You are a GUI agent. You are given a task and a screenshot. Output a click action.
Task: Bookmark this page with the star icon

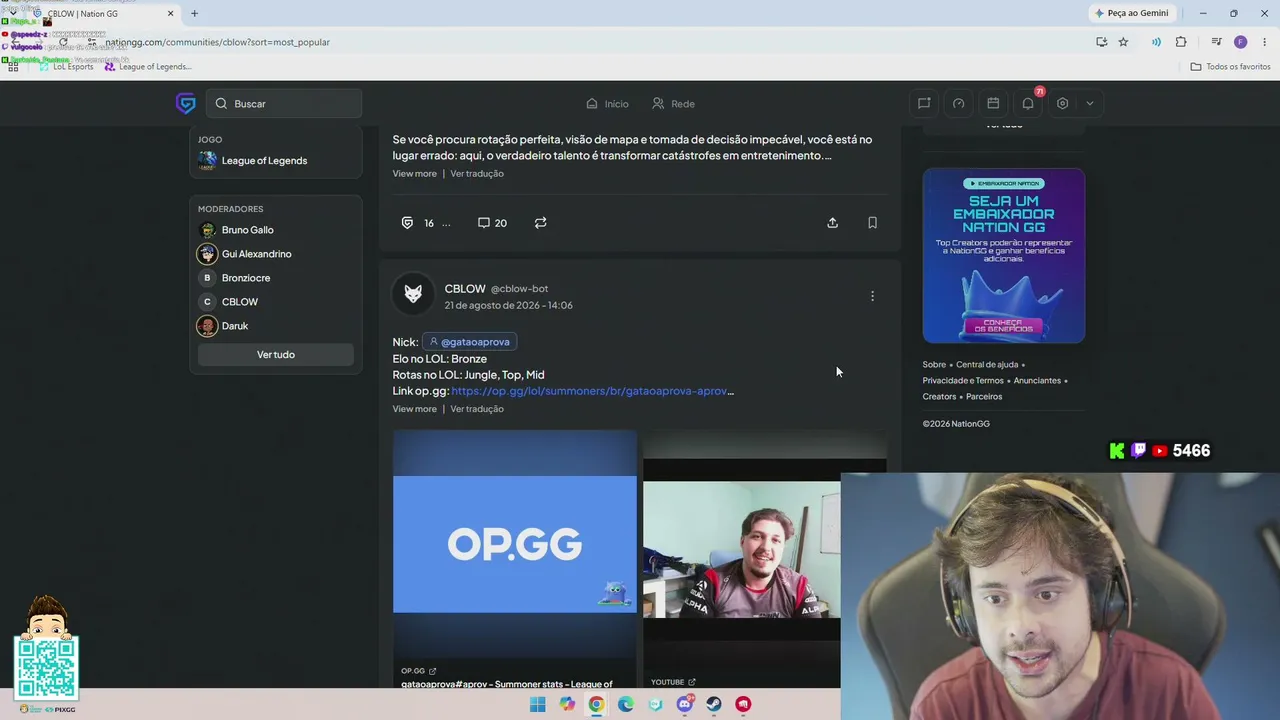1123,42
